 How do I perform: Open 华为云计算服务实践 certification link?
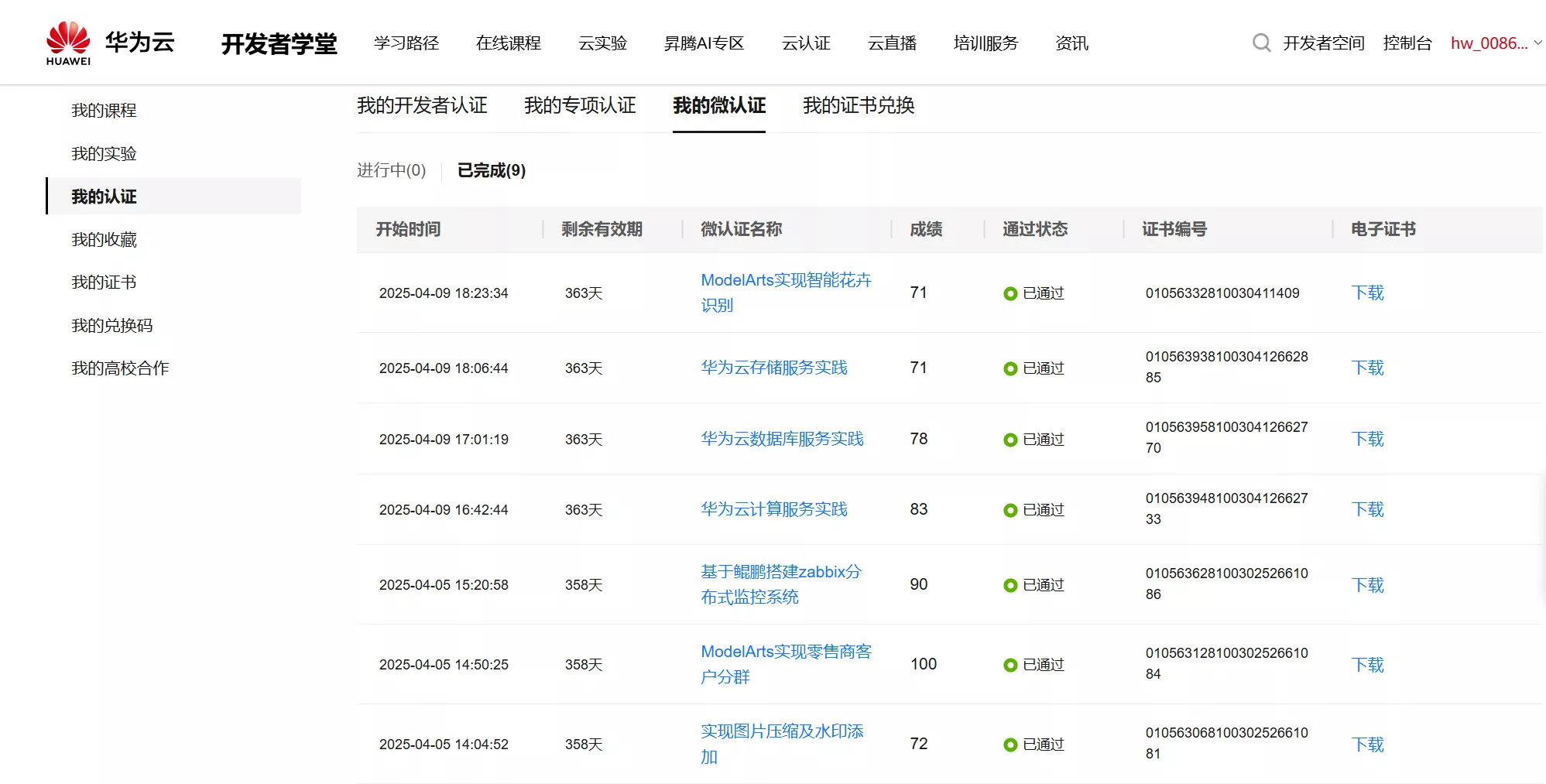pyautogui.click(x=774, y=509)
